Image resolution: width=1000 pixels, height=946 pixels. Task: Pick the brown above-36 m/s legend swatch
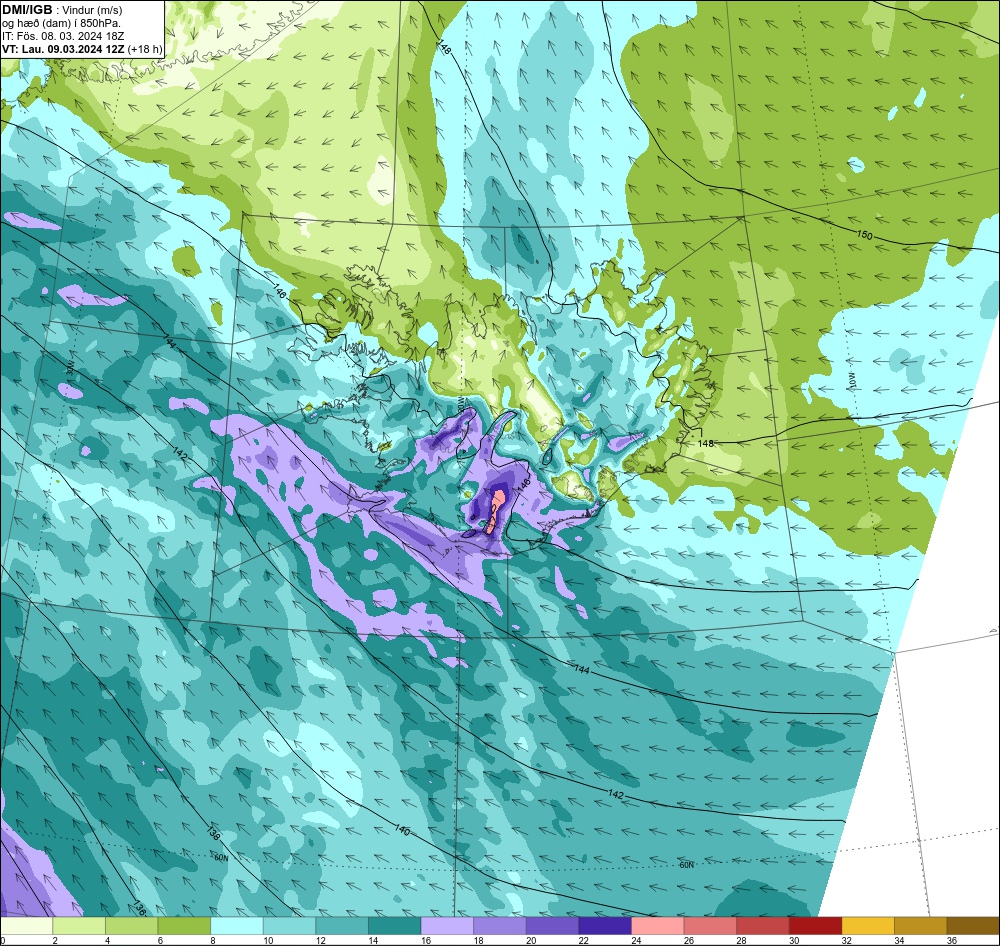[x=973, y=926]
